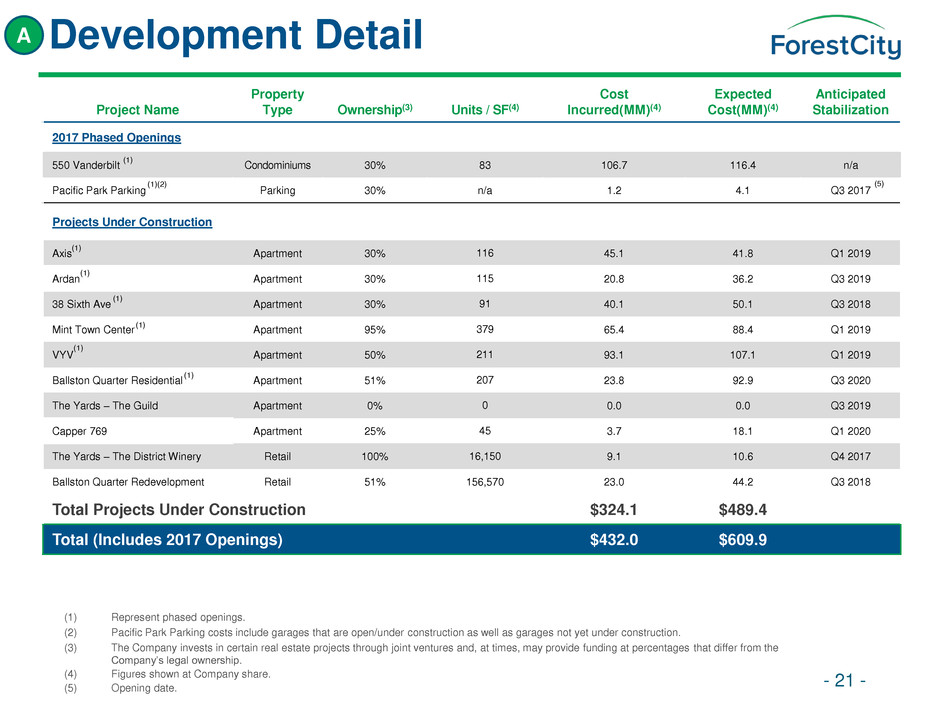This screenshot has width=940, height=705.
Task: Click the "0%" ownership for The Guild
Action: pos(375,405)
